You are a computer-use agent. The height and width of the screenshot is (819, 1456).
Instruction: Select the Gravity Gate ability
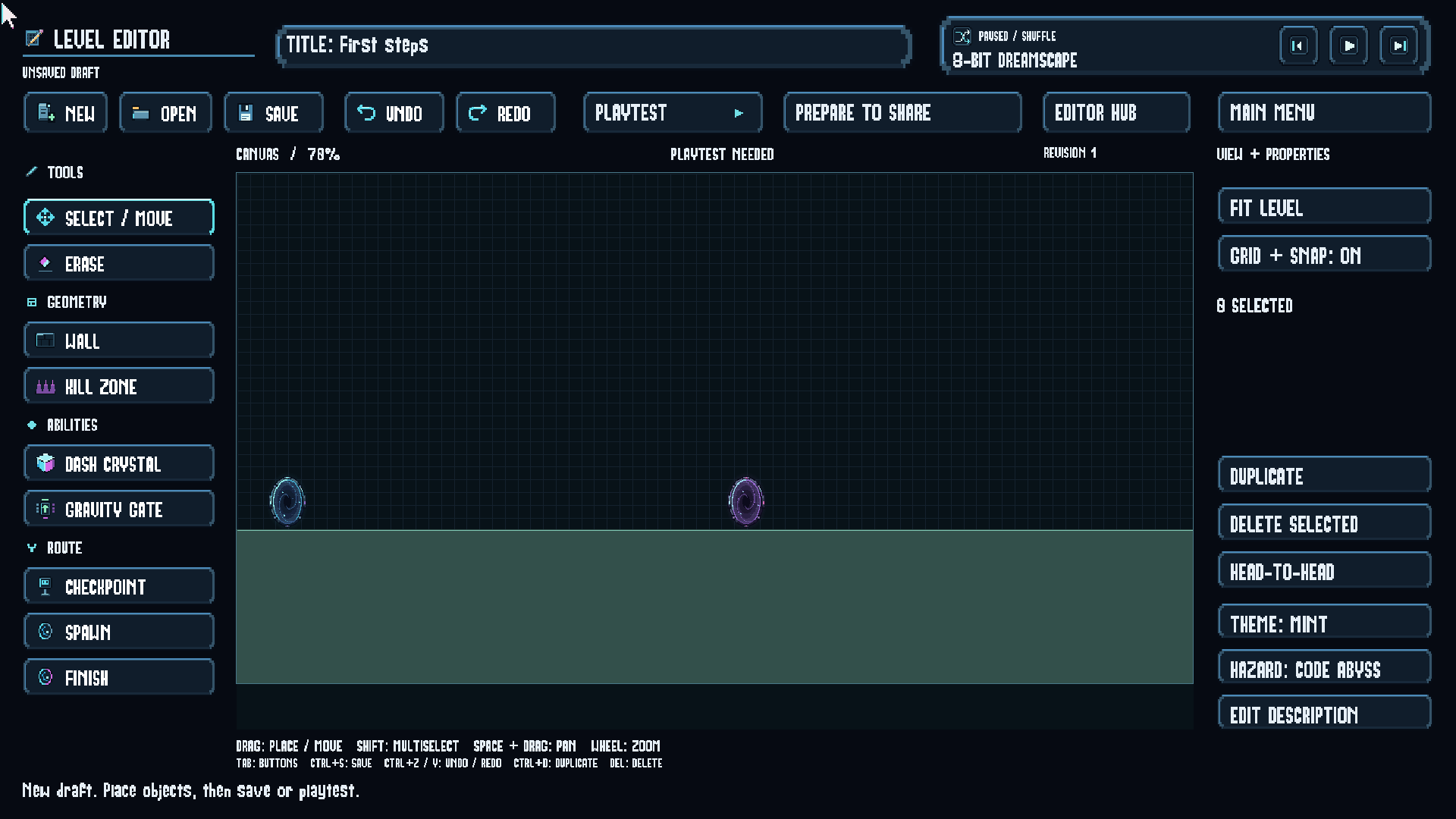coord(119,509)
